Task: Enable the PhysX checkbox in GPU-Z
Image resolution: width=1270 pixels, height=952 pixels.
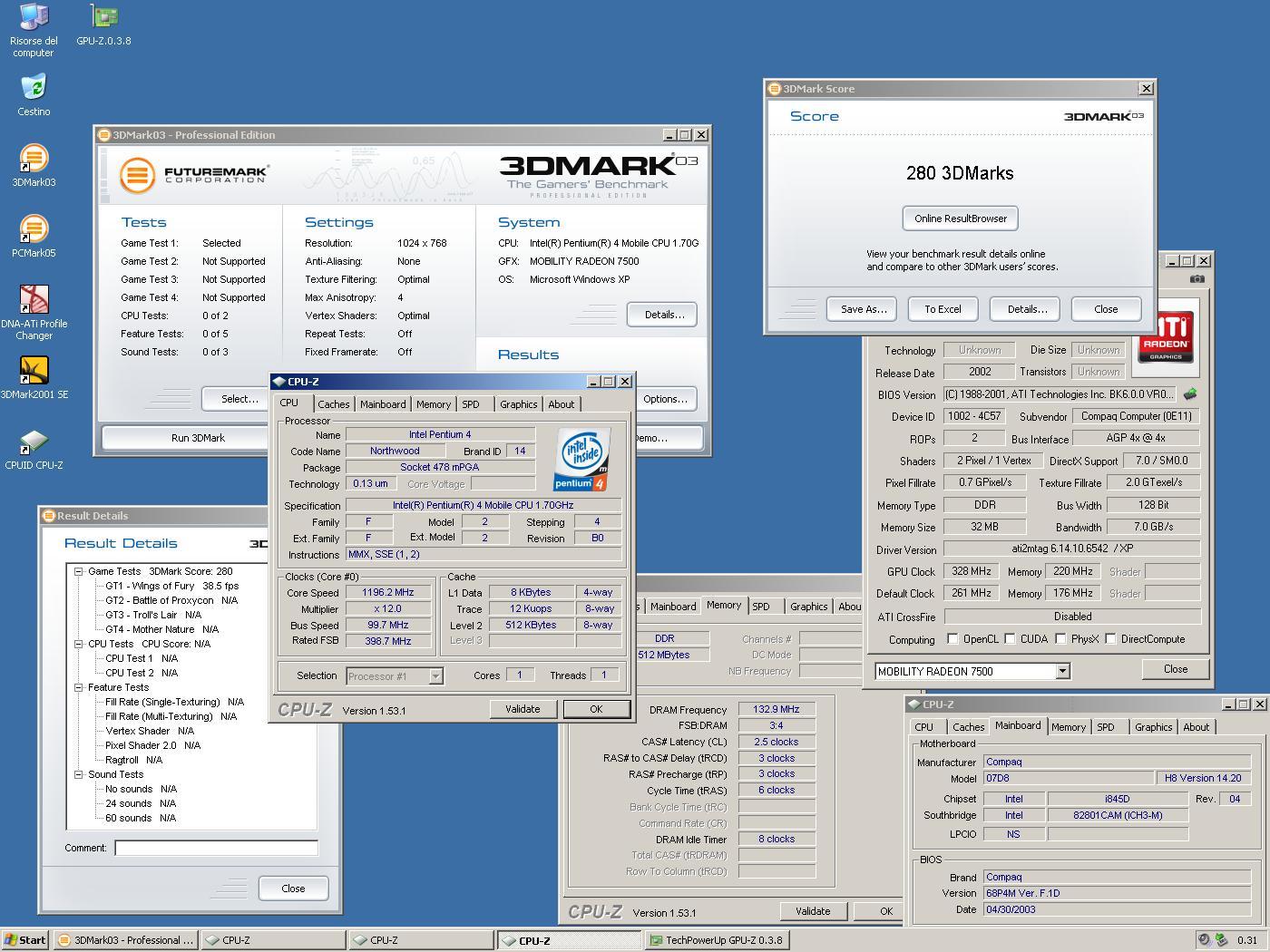Action: [x=1060, y=639]
